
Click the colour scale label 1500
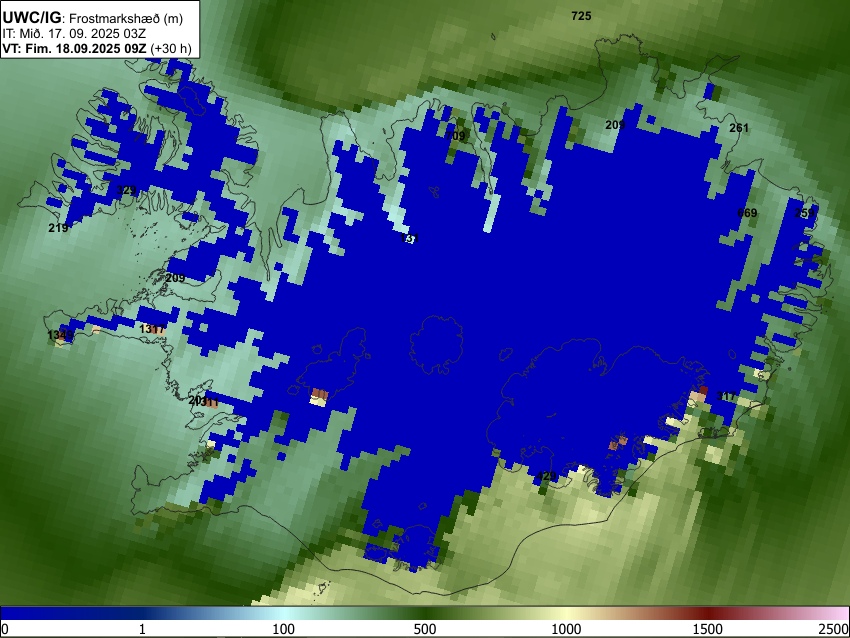(707, 629)
